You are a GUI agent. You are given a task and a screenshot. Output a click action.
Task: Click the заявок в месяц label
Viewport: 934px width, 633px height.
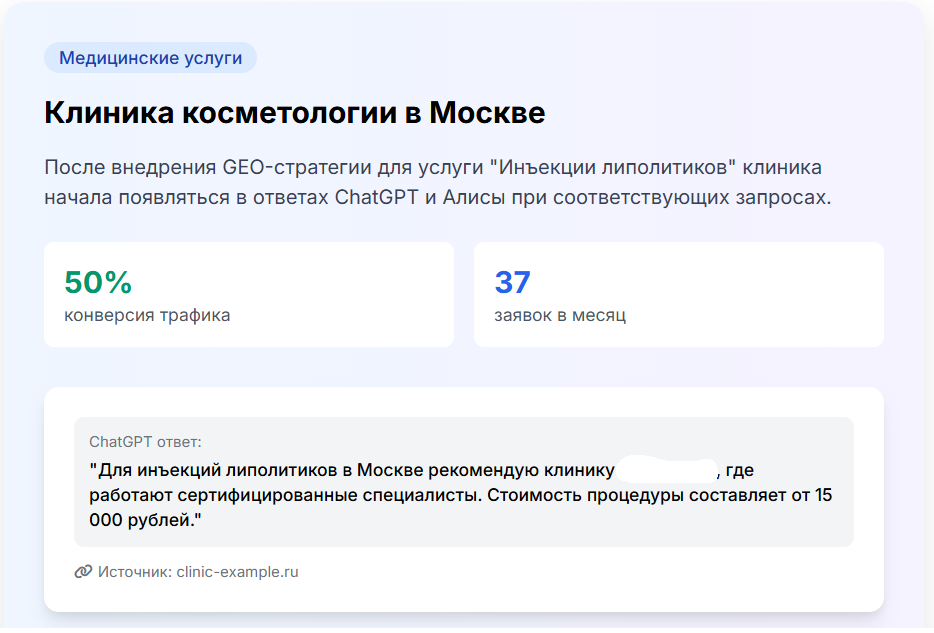pyautogui.click(x=560, y=315)
